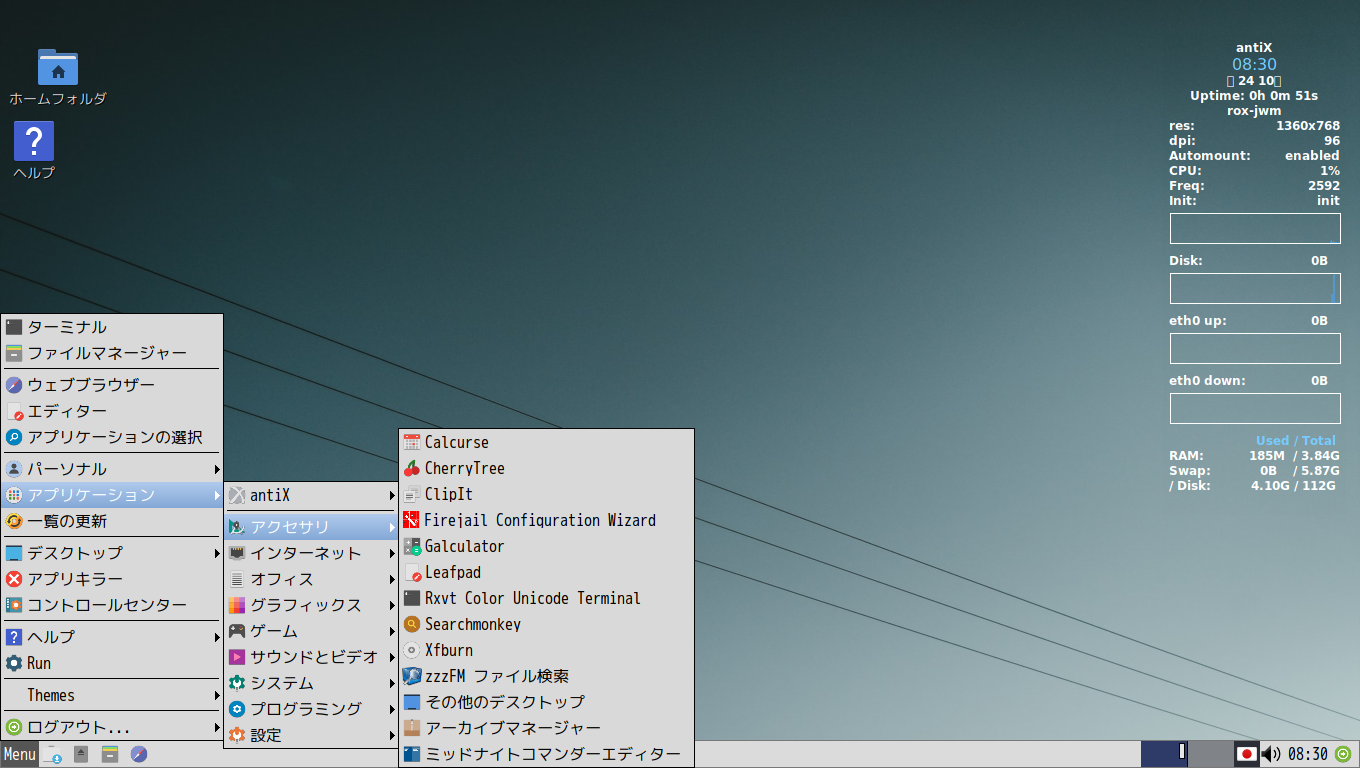Open アーカイブマネージャー
This screenshot has height=768, width=1360.
coord(546,728)
